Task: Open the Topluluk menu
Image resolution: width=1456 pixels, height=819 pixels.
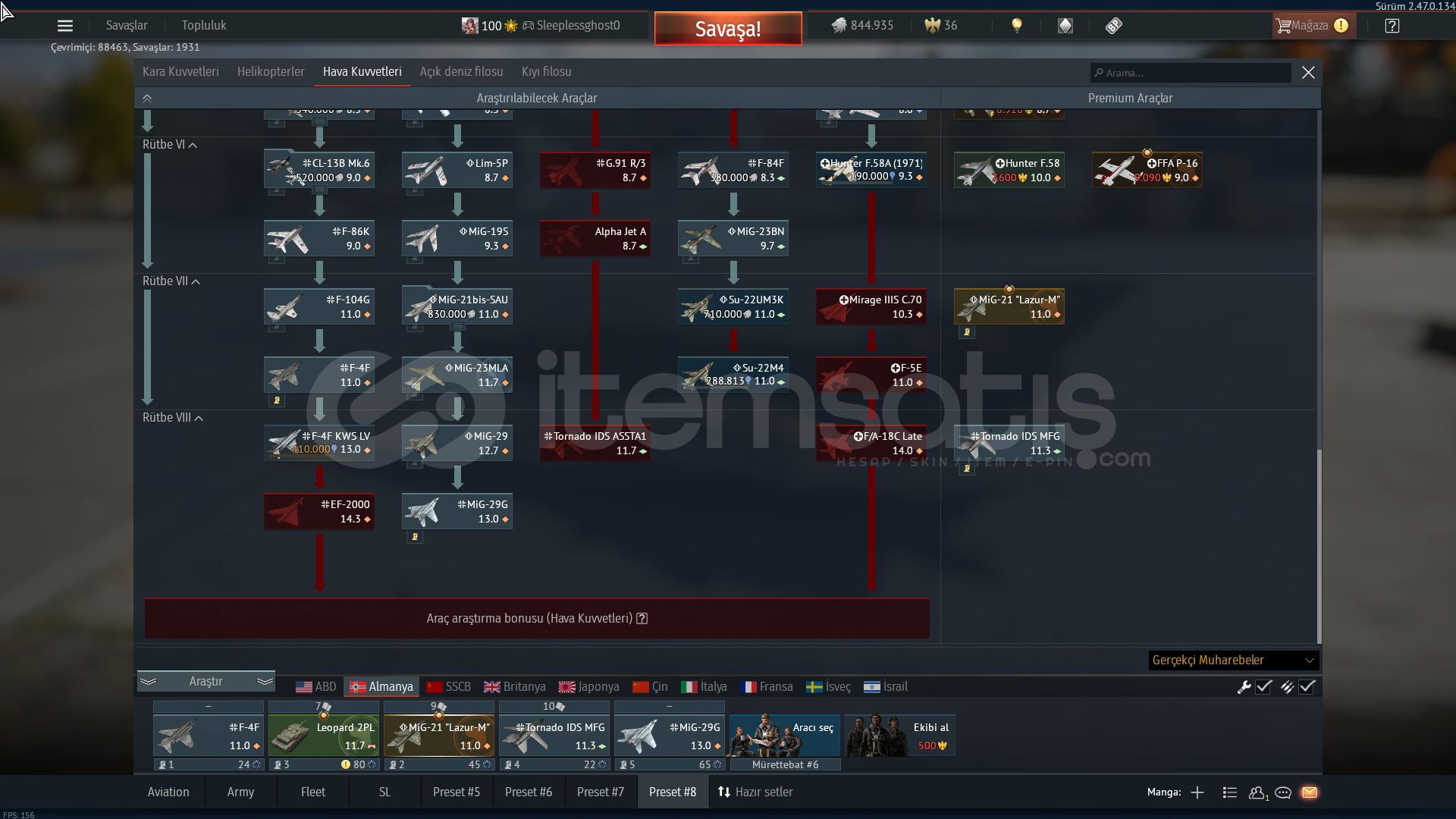Action: 204,26
